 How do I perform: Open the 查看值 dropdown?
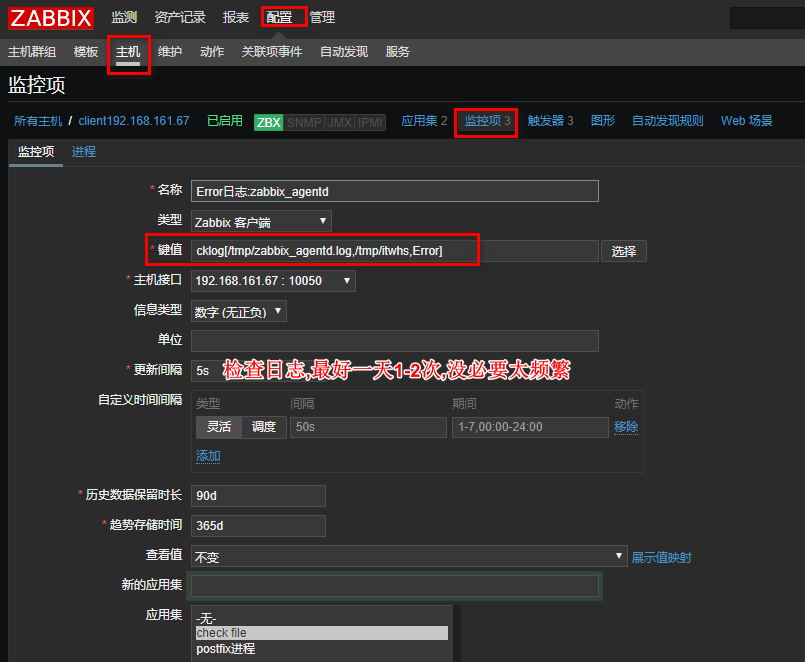coord(409,556)
